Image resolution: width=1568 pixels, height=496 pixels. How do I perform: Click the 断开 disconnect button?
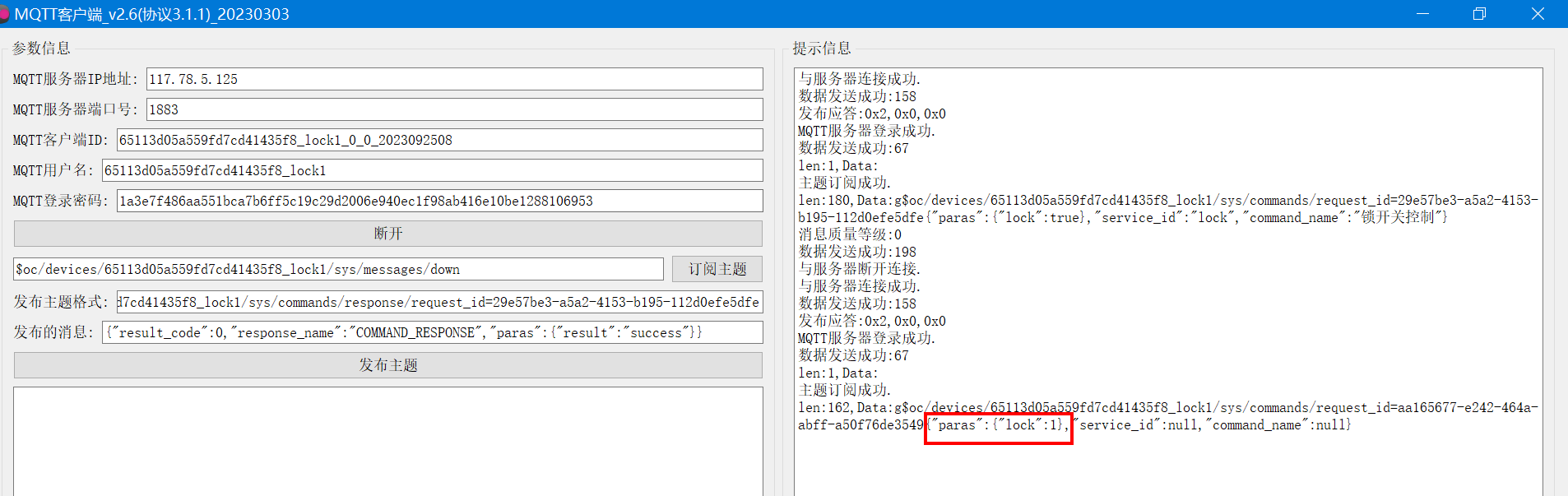[x=388, y=234]
